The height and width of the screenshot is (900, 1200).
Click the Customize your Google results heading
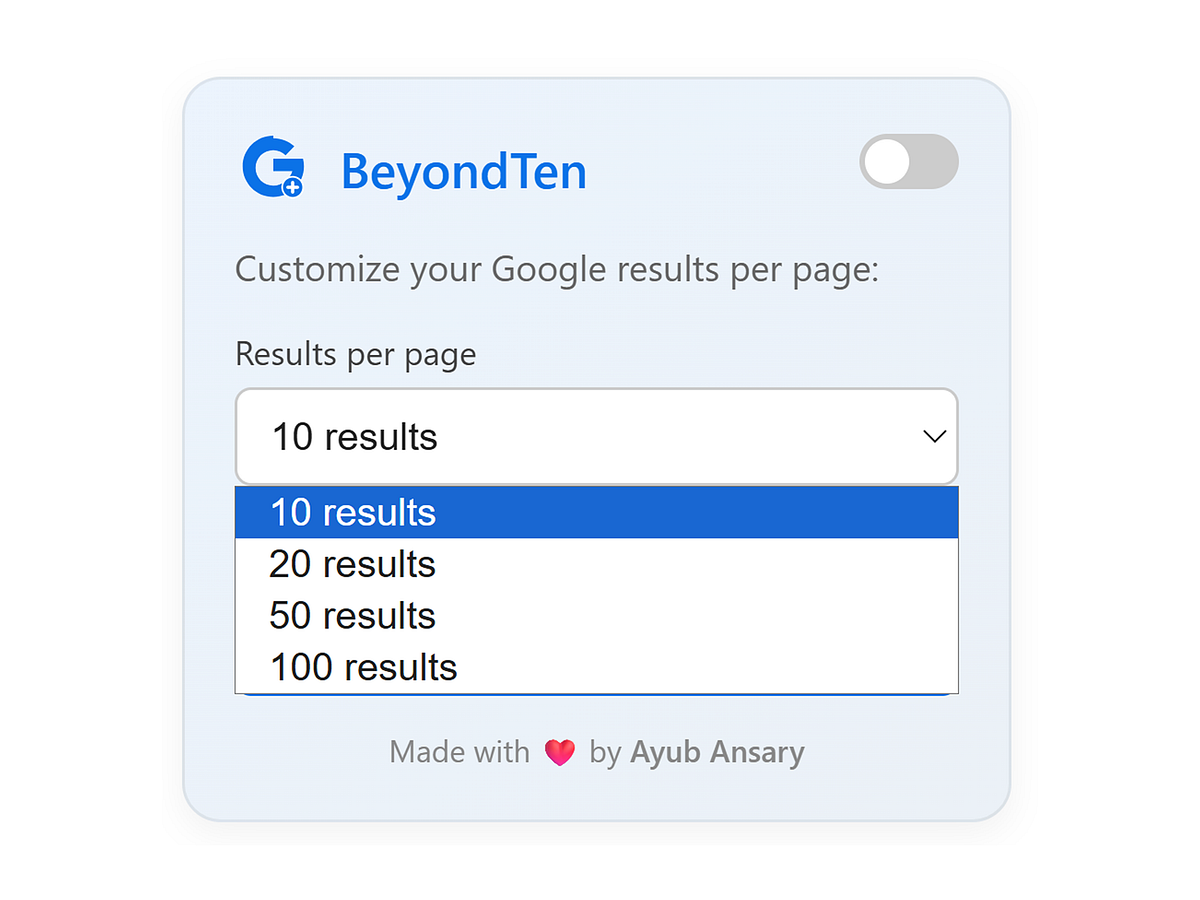tap(557, 269)
